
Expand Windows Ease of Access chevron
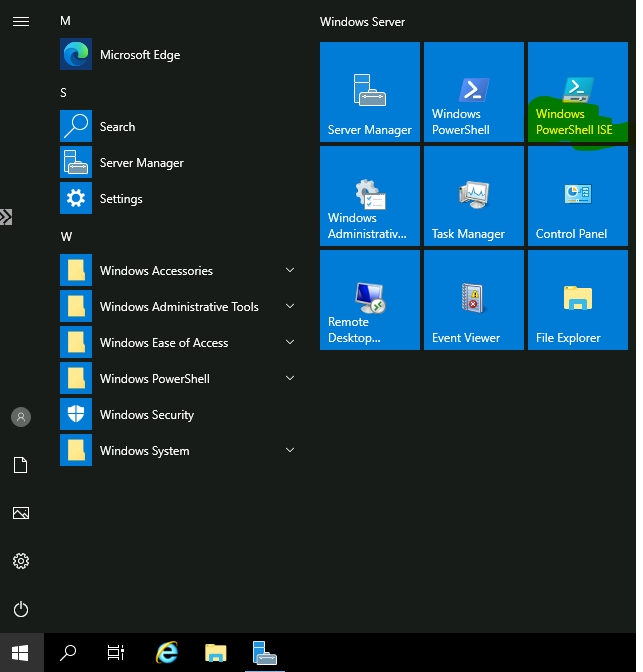point(290,342)
